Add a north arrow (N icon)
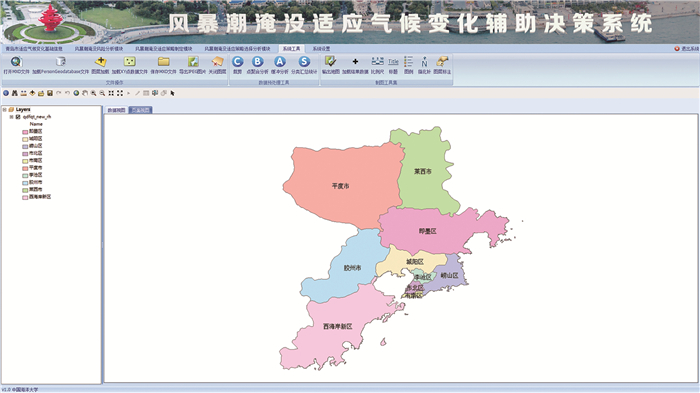The image size is (700, 393). pos(424,62)
